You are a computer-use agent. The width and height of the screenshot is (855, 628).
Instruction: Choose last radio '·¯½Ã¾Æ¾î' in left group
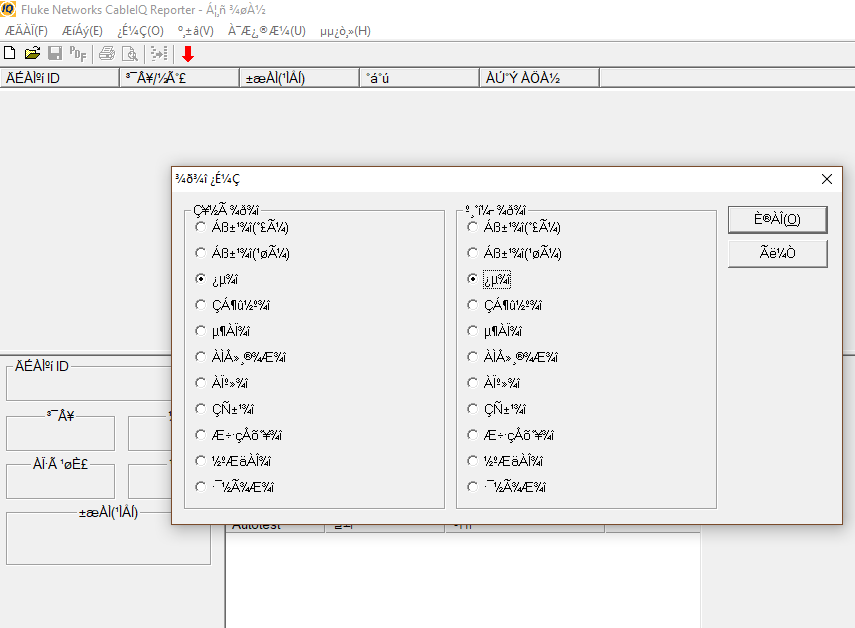tap(234, 487)
